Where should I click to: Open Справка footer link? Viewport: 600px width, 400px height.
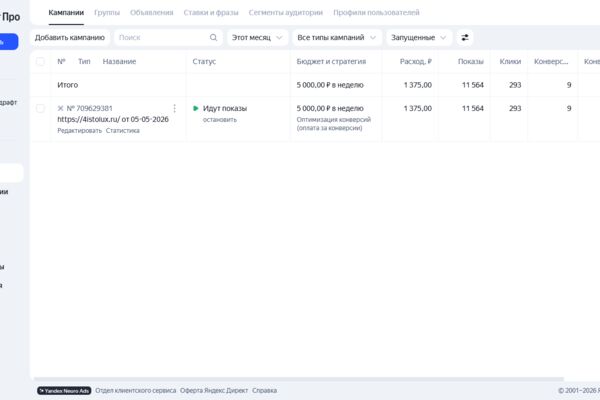tap(264, 391)
